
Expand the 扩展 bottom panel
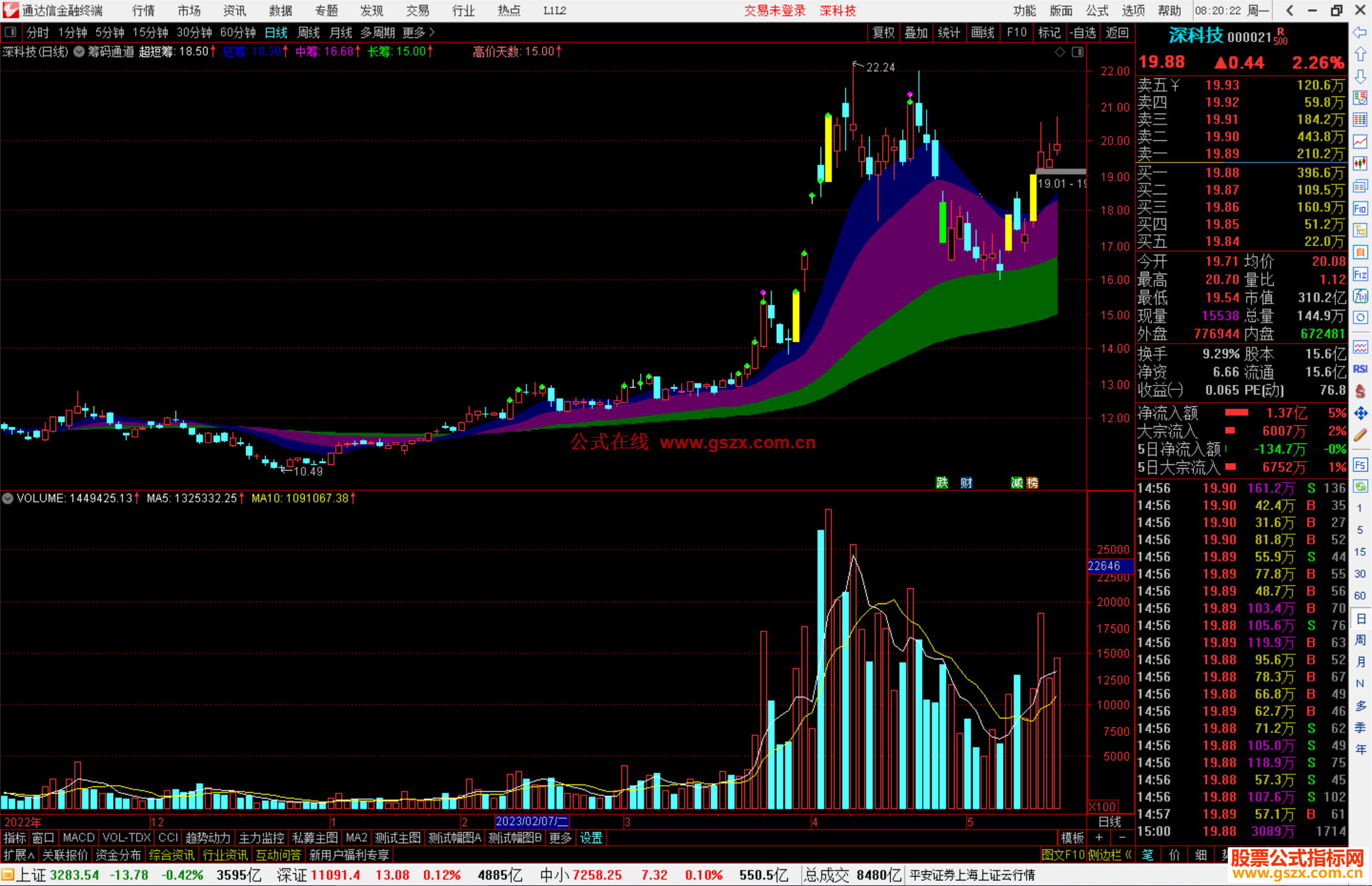click(19, 855)
